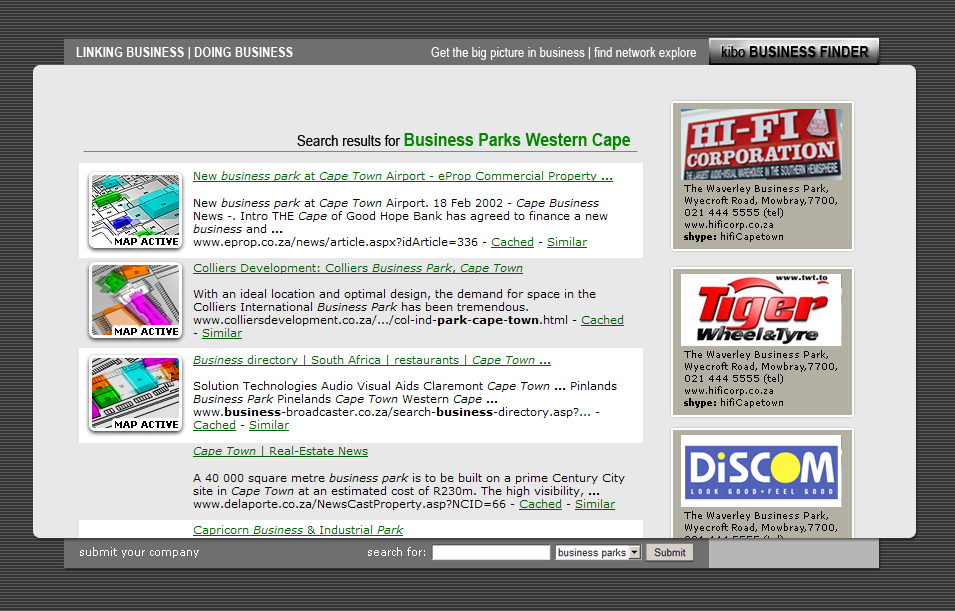Click the first result's Map Active icon
The width and height of the screenshot is (955, 611).
pos(135,210)
